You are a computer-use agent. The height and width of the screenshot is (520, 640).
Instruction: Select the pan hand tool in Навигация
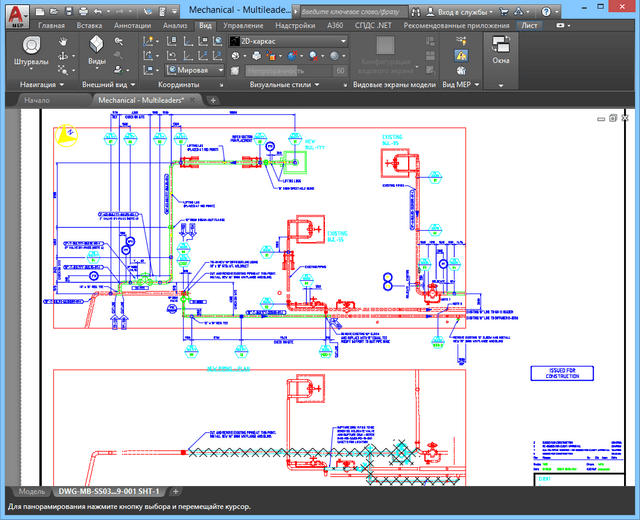pos(64,41)
